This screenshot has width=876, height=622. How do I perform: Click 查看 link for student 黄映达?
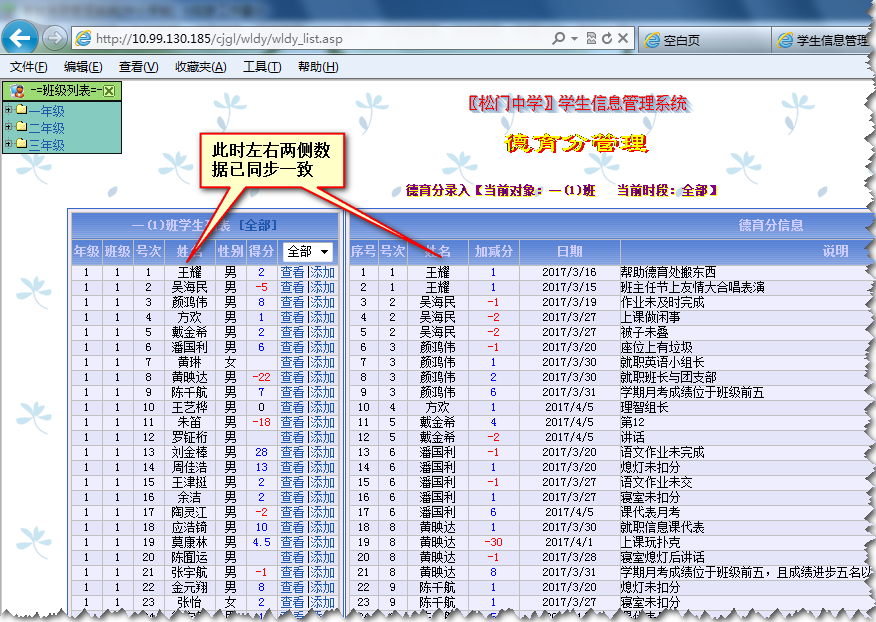292,377
